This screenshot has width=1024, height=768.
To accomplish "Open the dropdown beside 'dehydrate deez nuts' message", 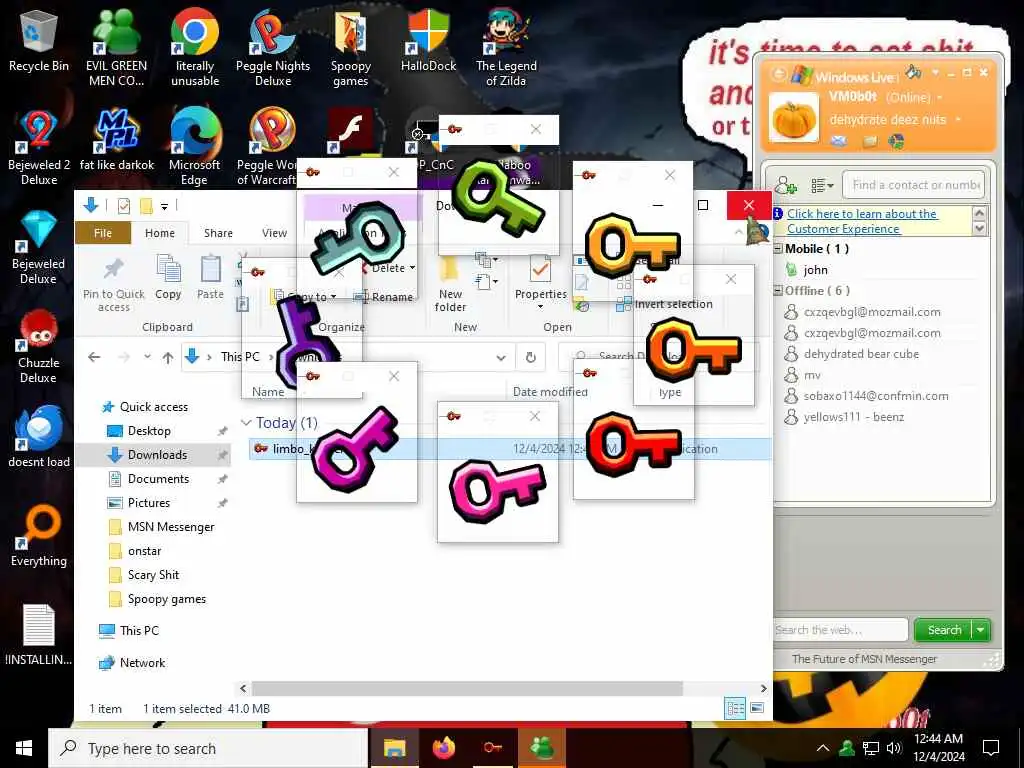I will point(958,120).
